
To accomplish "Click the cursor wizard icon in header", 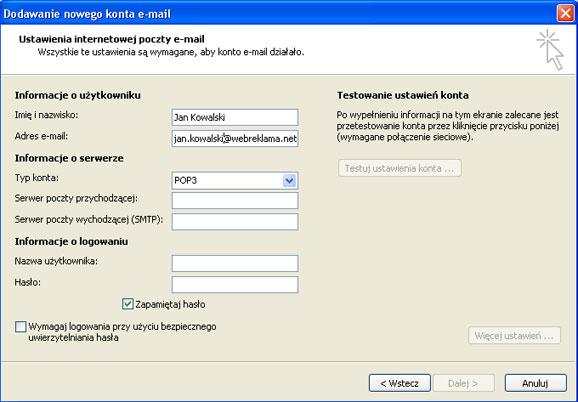I will pos(550,50).
